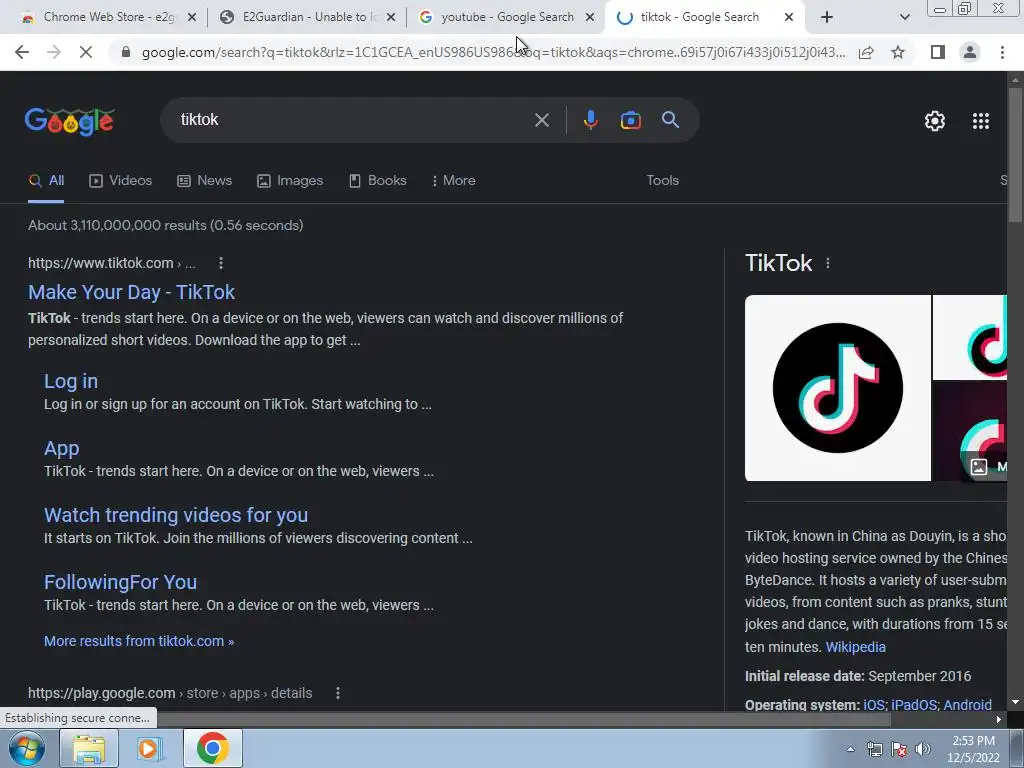Open the Log in sitelink
1024x768 pixels.
point(71,381)
